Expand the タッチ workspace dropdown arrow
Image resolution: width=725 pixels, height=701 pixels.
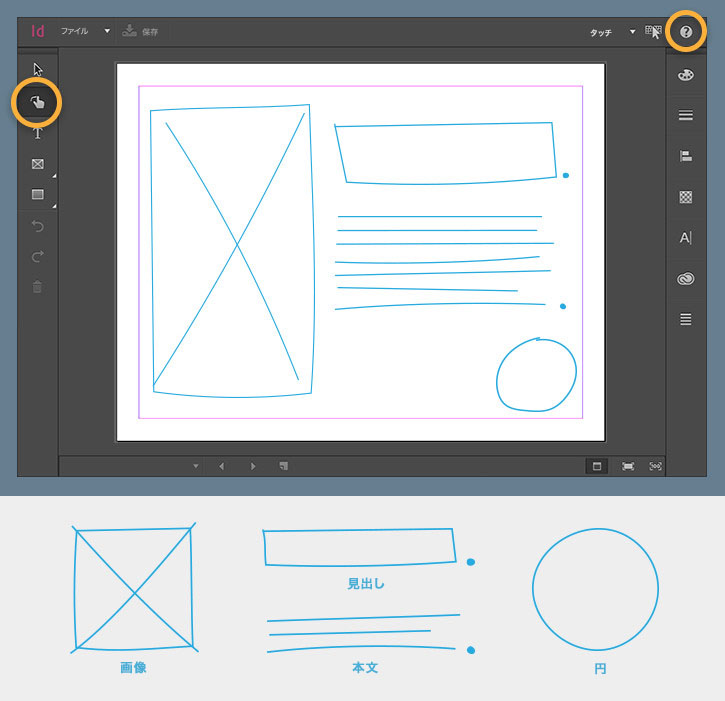coord(633,31)
